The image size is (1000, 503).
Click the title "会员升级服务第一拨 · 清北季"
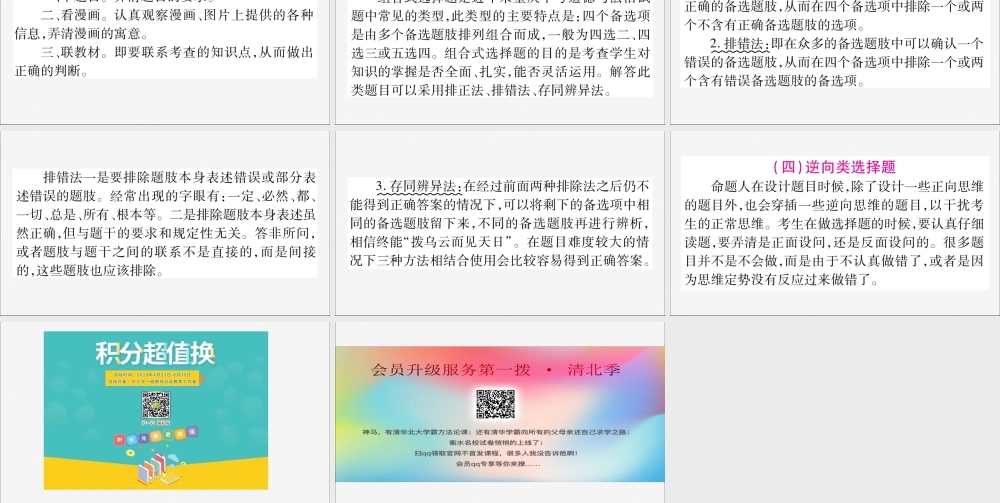coord(496,370)
